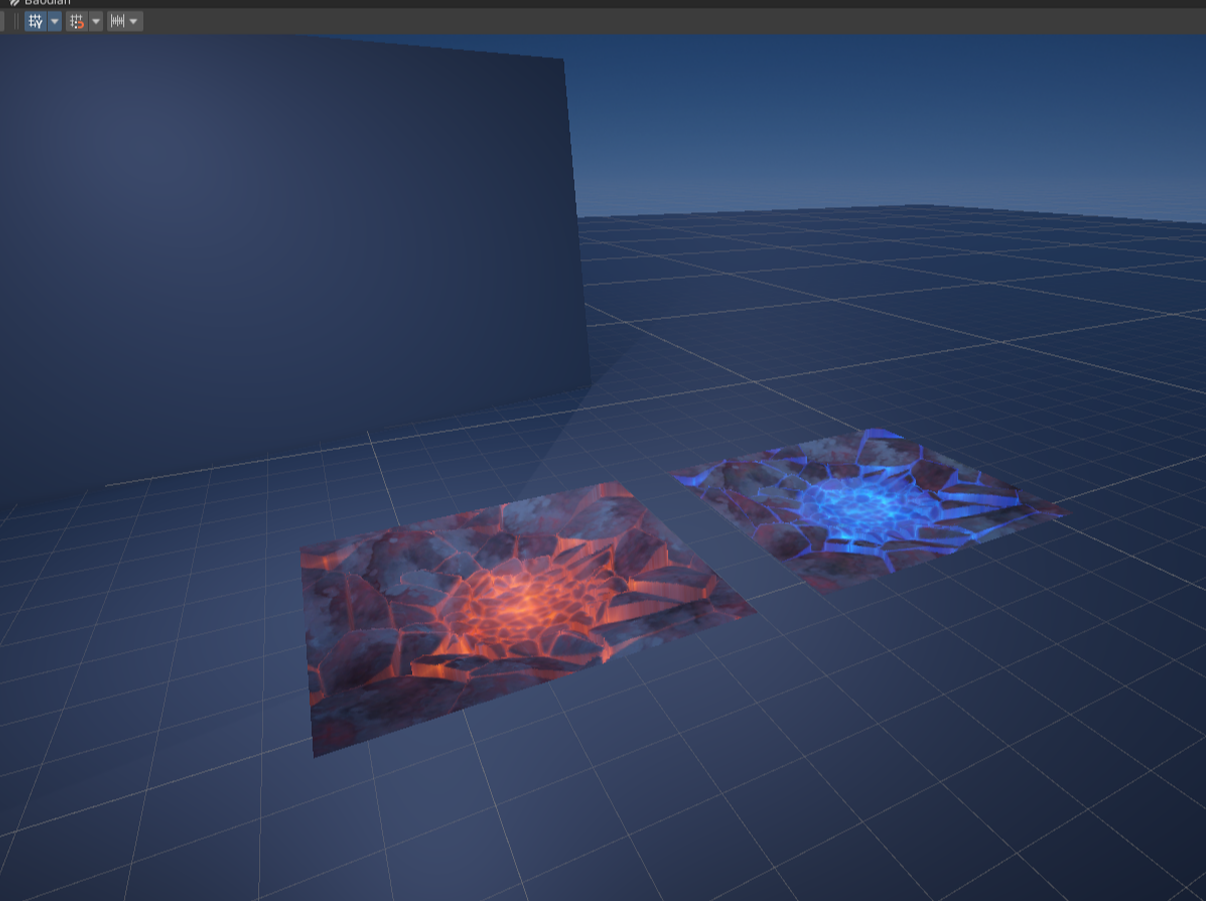Click the vertical separator left of the grid icons
Screen dimensions: 1206x905
(x=17, y=21)
